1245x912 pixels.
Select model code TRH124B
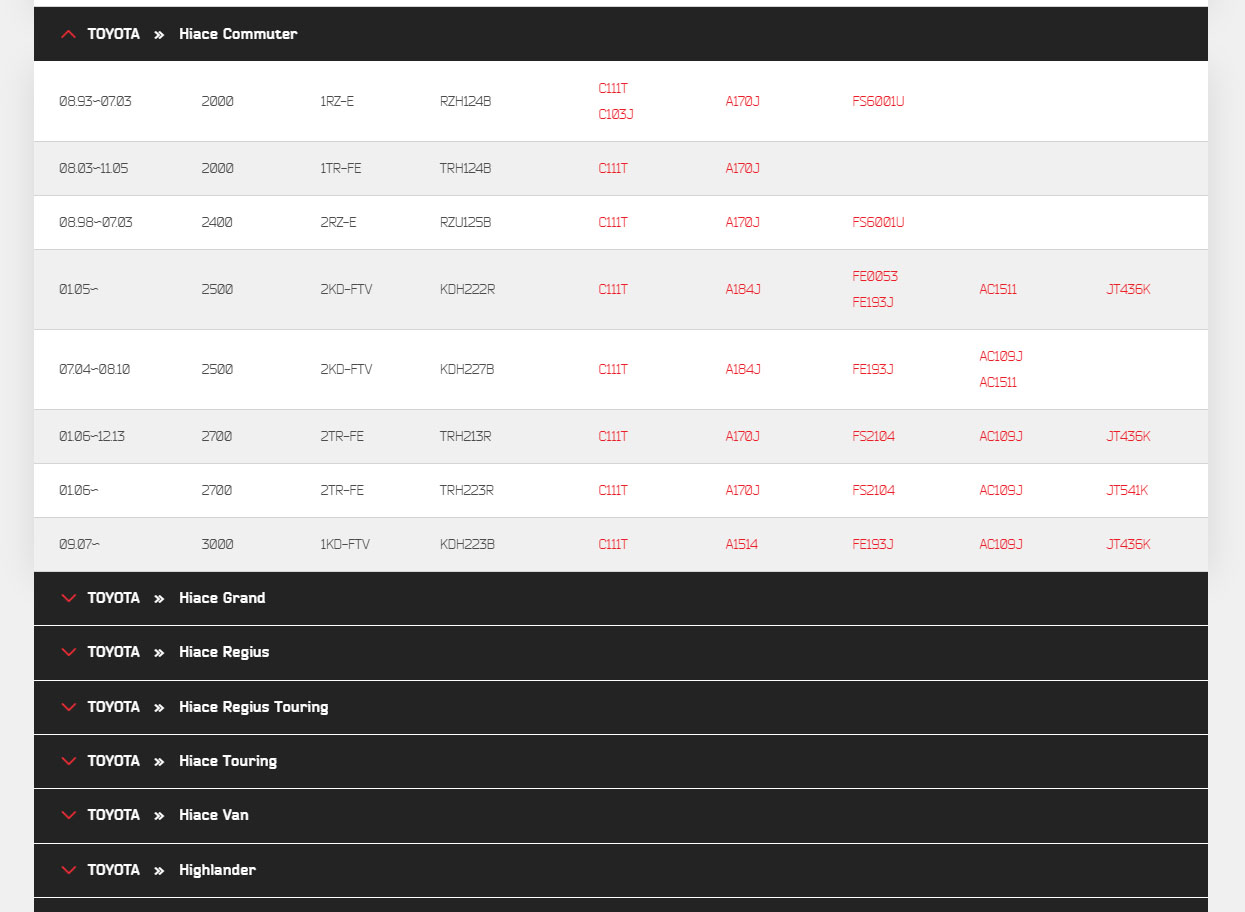coord(466,168)
